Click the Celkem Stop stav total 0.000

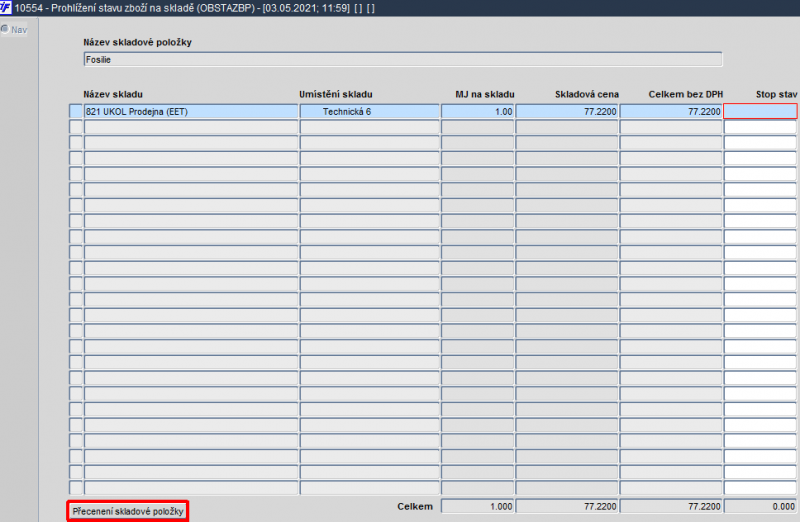point(760,506)
